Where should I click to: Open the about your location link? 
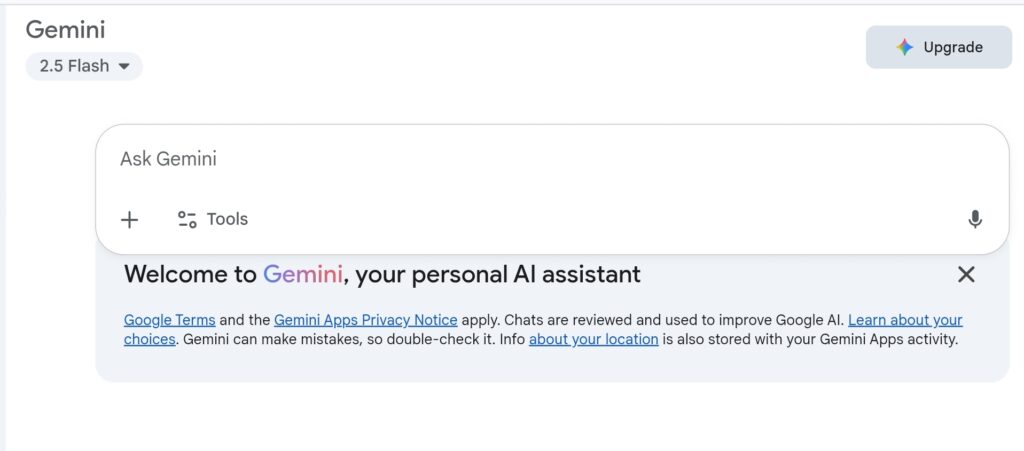(594, 340)
